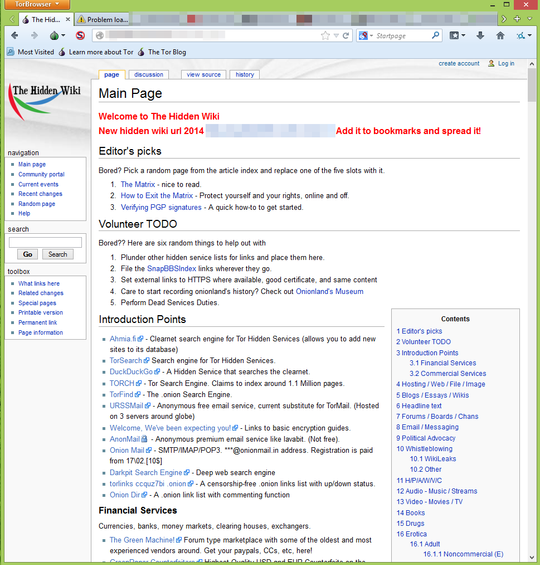The width and height of the screenshot is (540, 565).
Task: Open the TorBrowser application menu
Action: pos(37,4)
